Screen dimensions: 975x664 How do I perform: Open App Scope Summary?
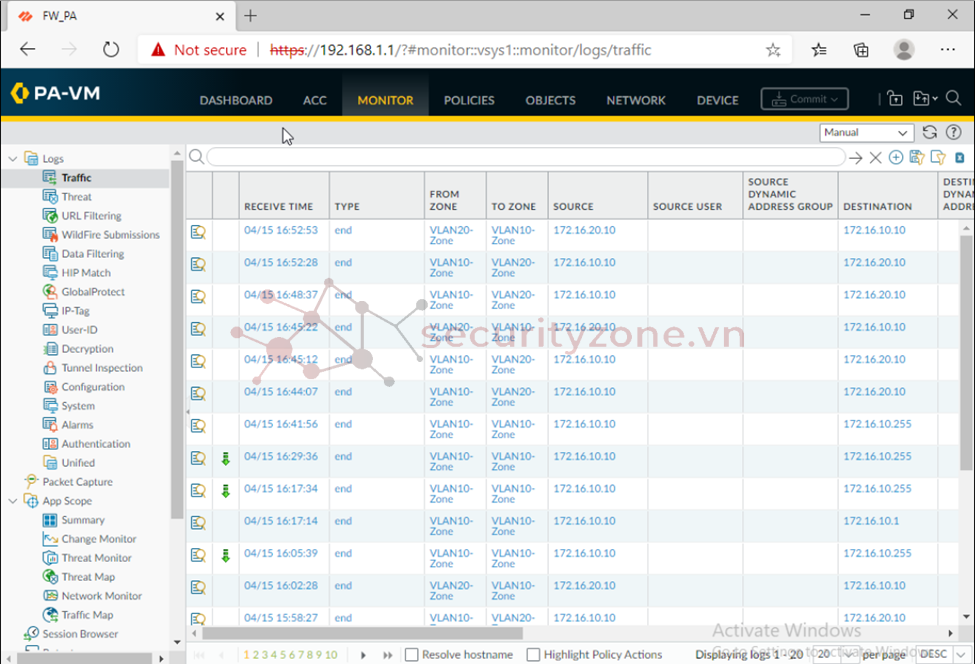point(83,520)
